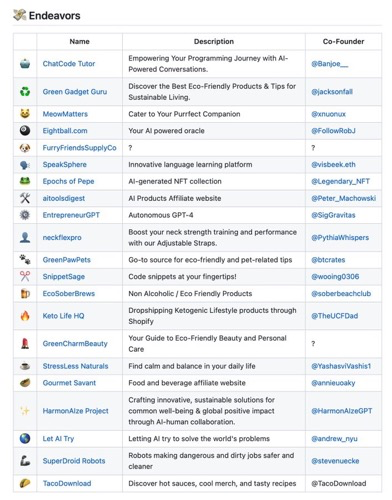
Task: Visit the @jacksonfall co-founder profile
Action: coord(332,92)
